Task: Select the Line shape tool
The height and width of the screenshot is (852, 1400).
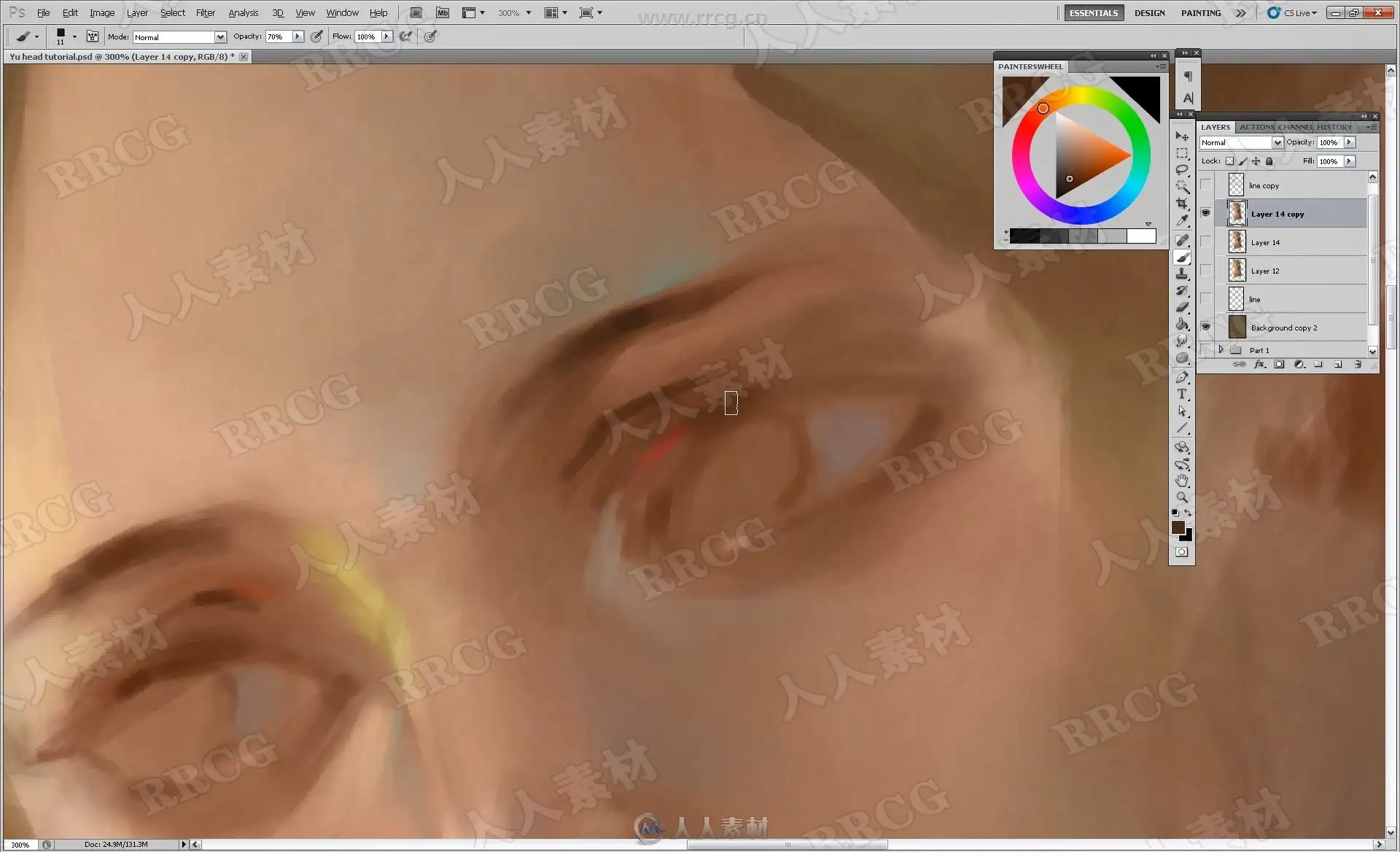Action: (1182, 427)
